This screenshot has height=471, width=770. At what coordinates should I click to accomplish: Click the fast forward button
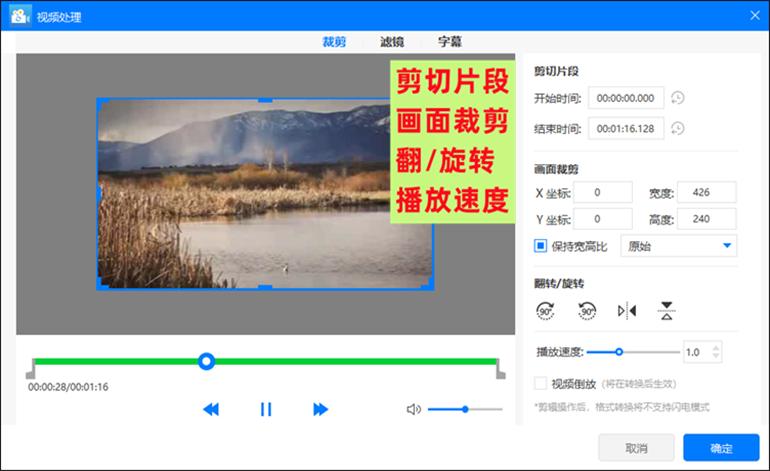[x=320, y=409]
